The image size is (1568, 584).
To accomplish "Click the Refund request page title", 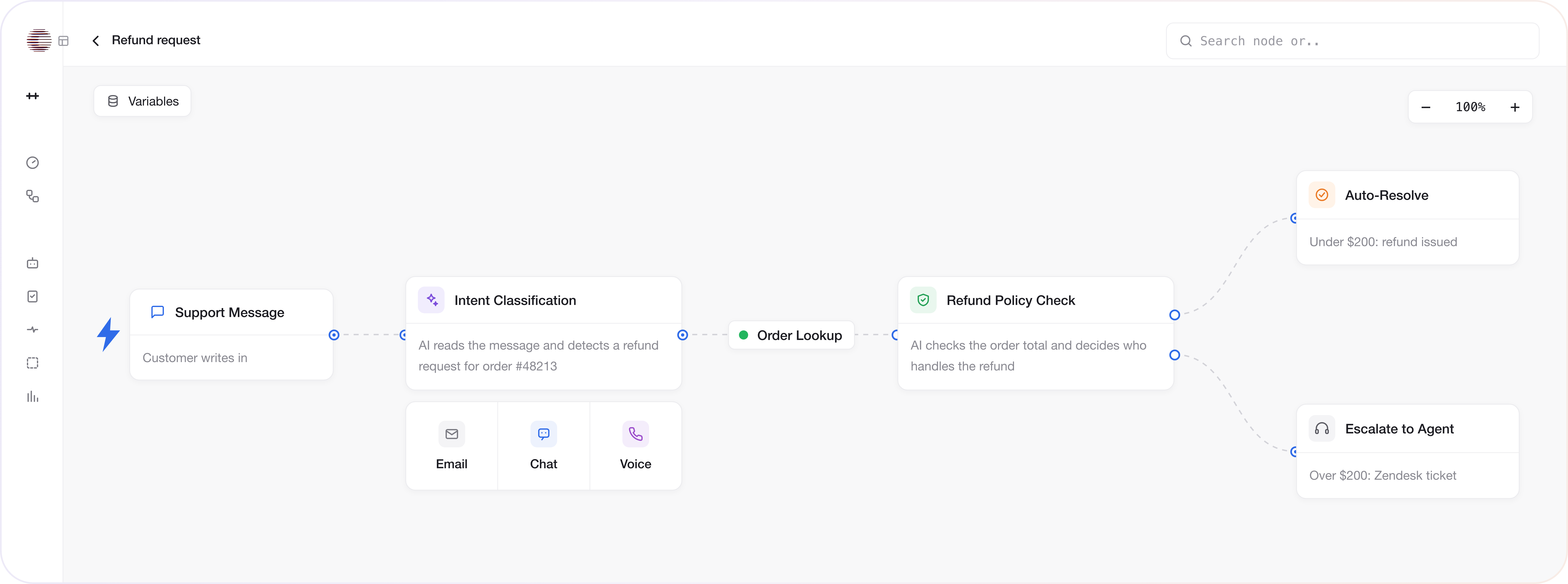I will point(156,40).
